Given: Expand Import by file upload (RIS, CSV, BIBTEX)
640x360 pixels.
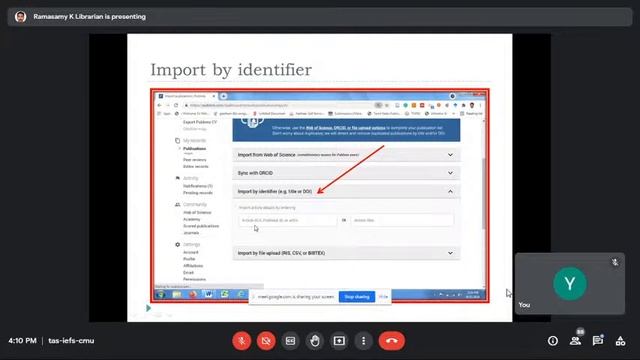Looking at the screenshot, I should point(346,253).
